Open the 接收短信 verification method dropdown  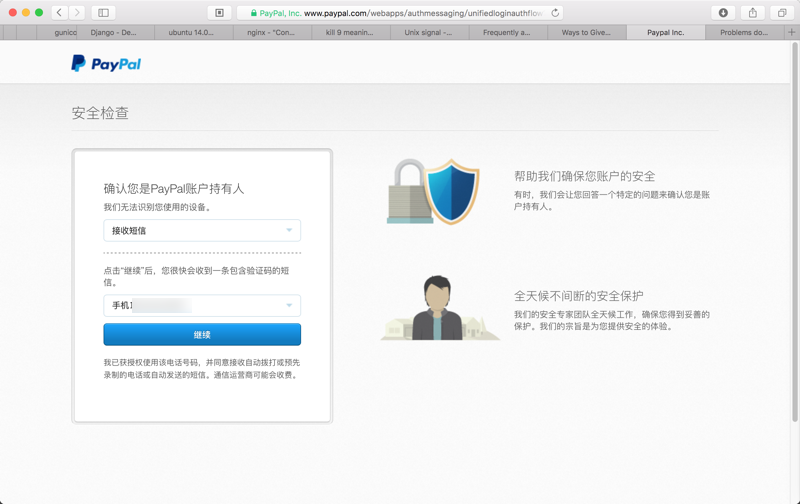click(x=202, y=231)
